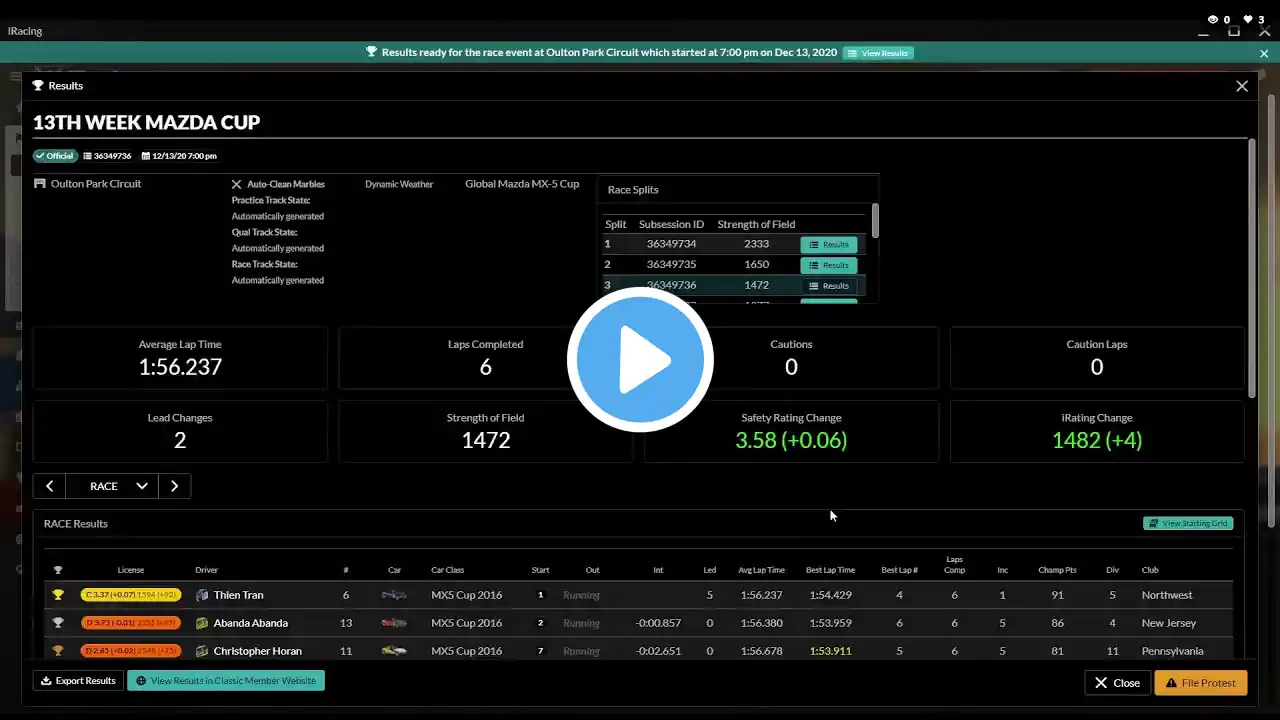
Task: Click the warning icon on File Protest
Action: pyautogui.click(x=1171, y=683)
